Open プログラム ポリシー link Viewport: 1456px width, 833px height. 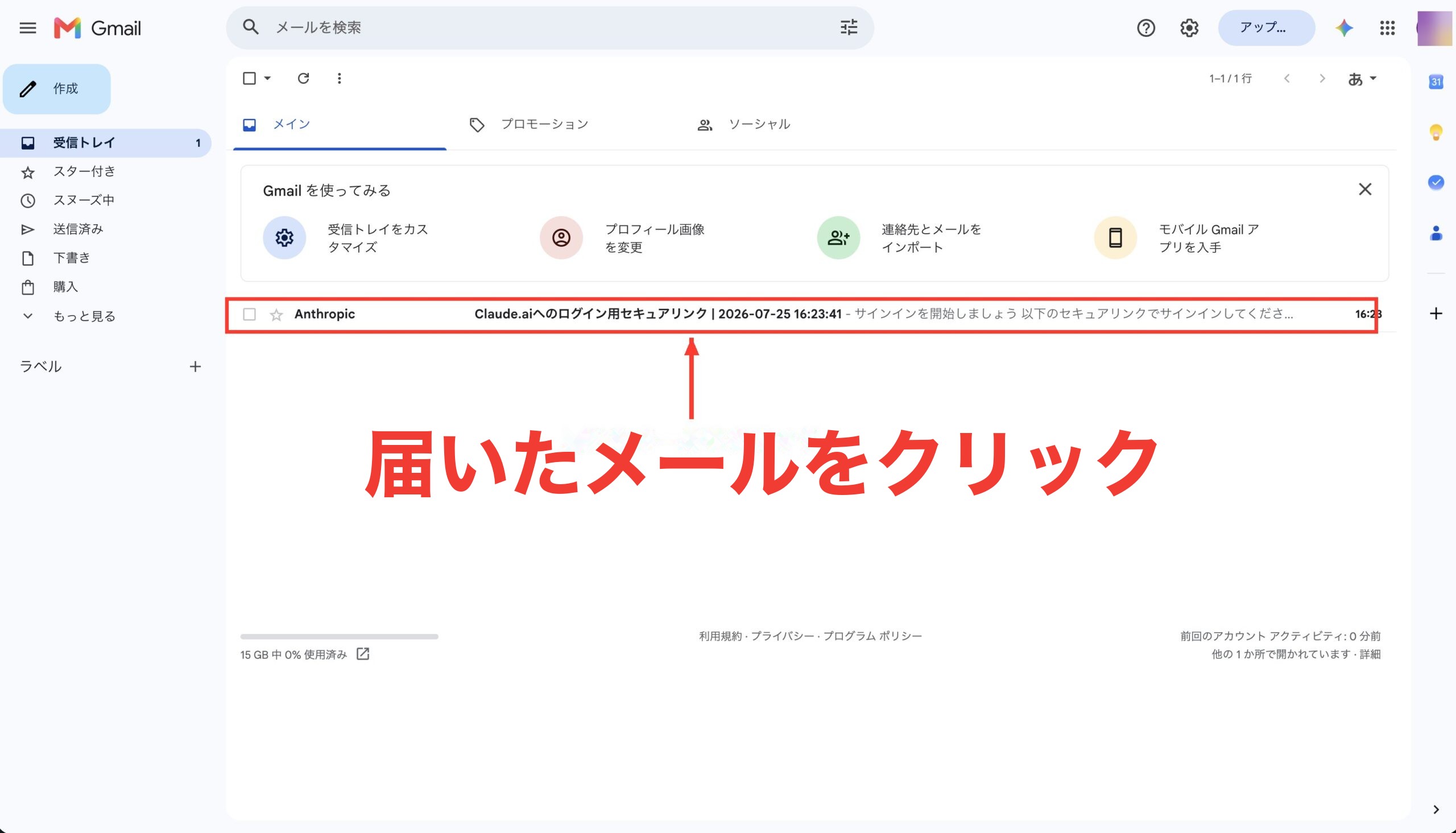click(872, 636)
